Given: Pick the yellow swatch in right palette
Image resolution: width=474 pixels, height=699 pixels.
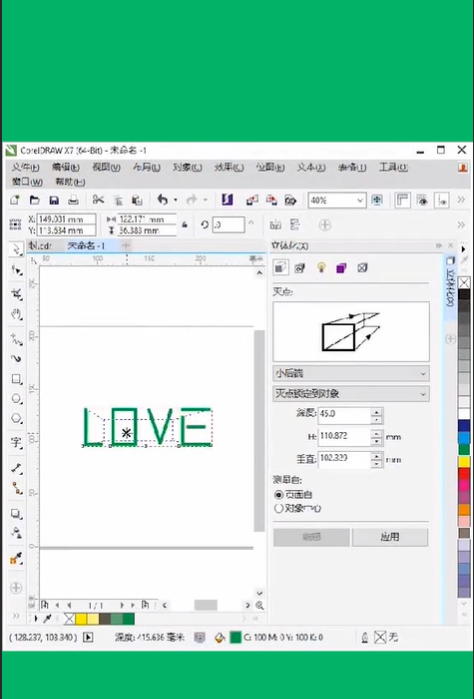Looking at the screenshot, I should pos(464,461).
